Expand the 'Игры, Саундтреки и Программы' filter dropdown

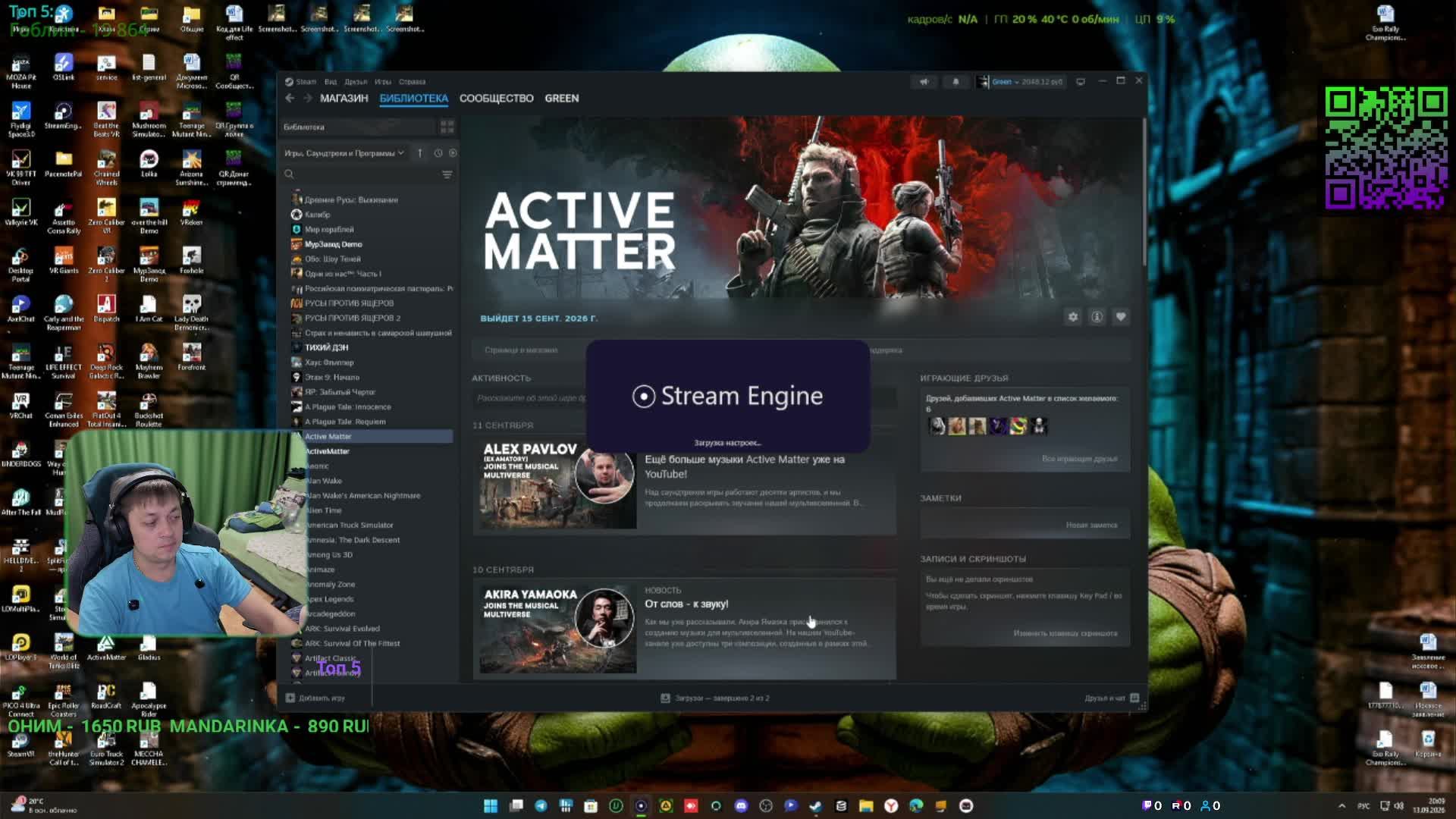pos(344,153)
